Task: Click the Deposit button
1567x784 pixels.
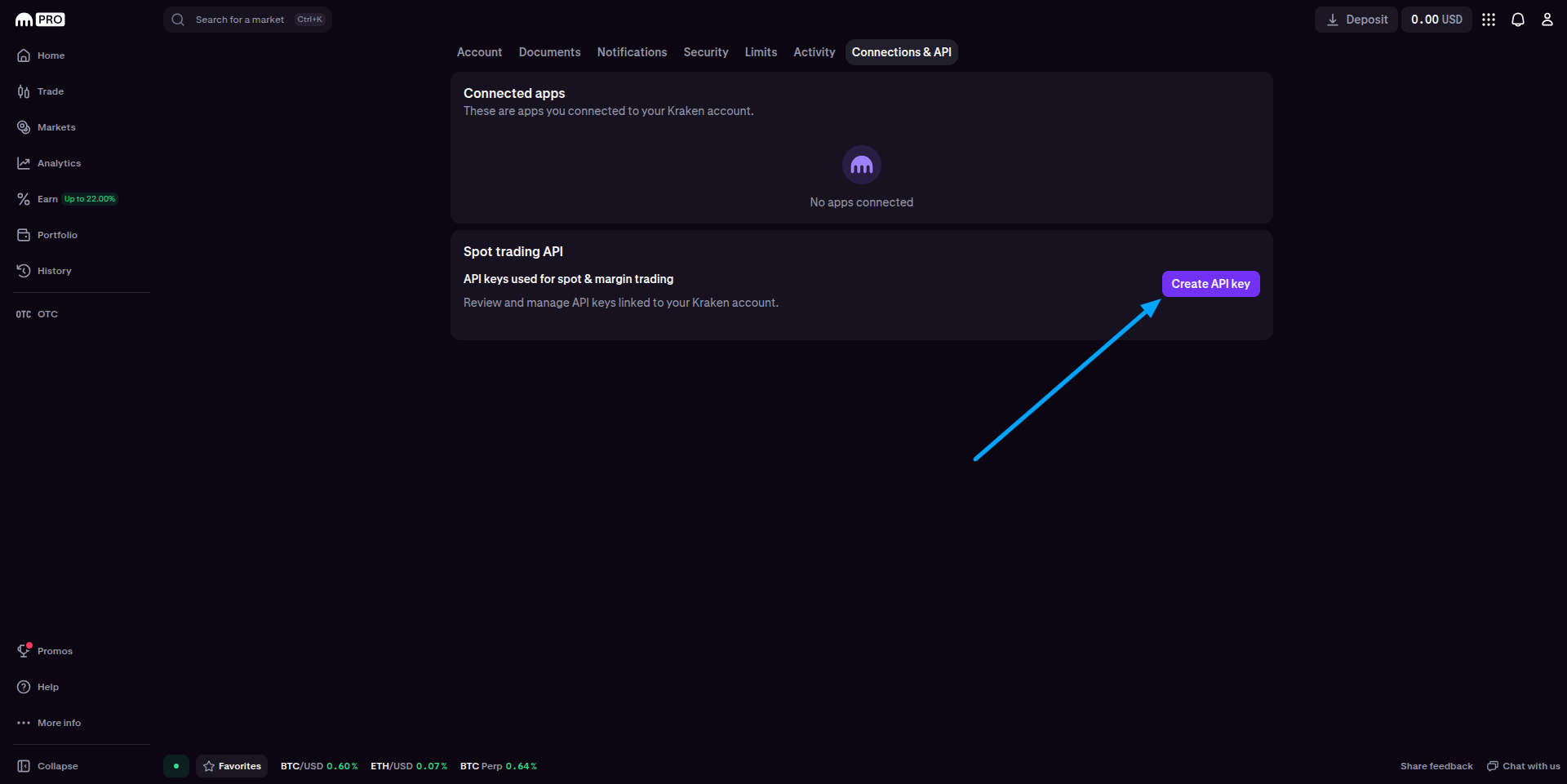Action: [x=1356, y=20]
